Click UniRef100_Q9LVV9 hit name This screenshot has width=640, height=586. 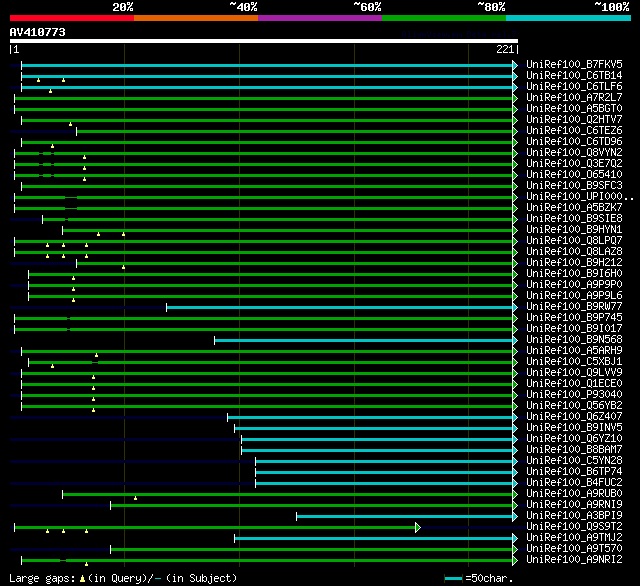(x=574, y=373)
